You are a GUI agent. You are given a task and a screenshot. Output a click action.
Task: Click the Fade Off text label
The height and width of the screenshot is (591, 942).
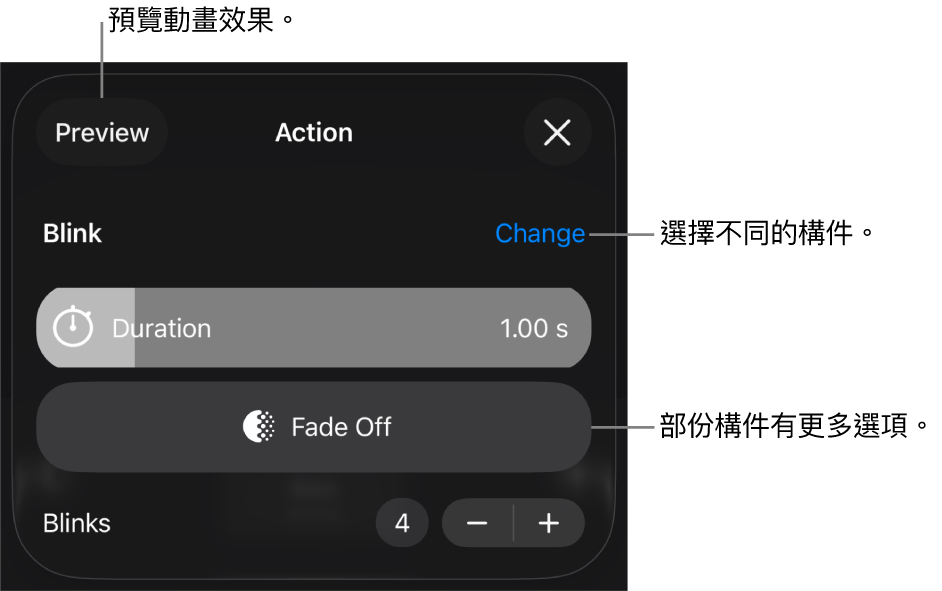pyautogui.click(x=341, y=427)
